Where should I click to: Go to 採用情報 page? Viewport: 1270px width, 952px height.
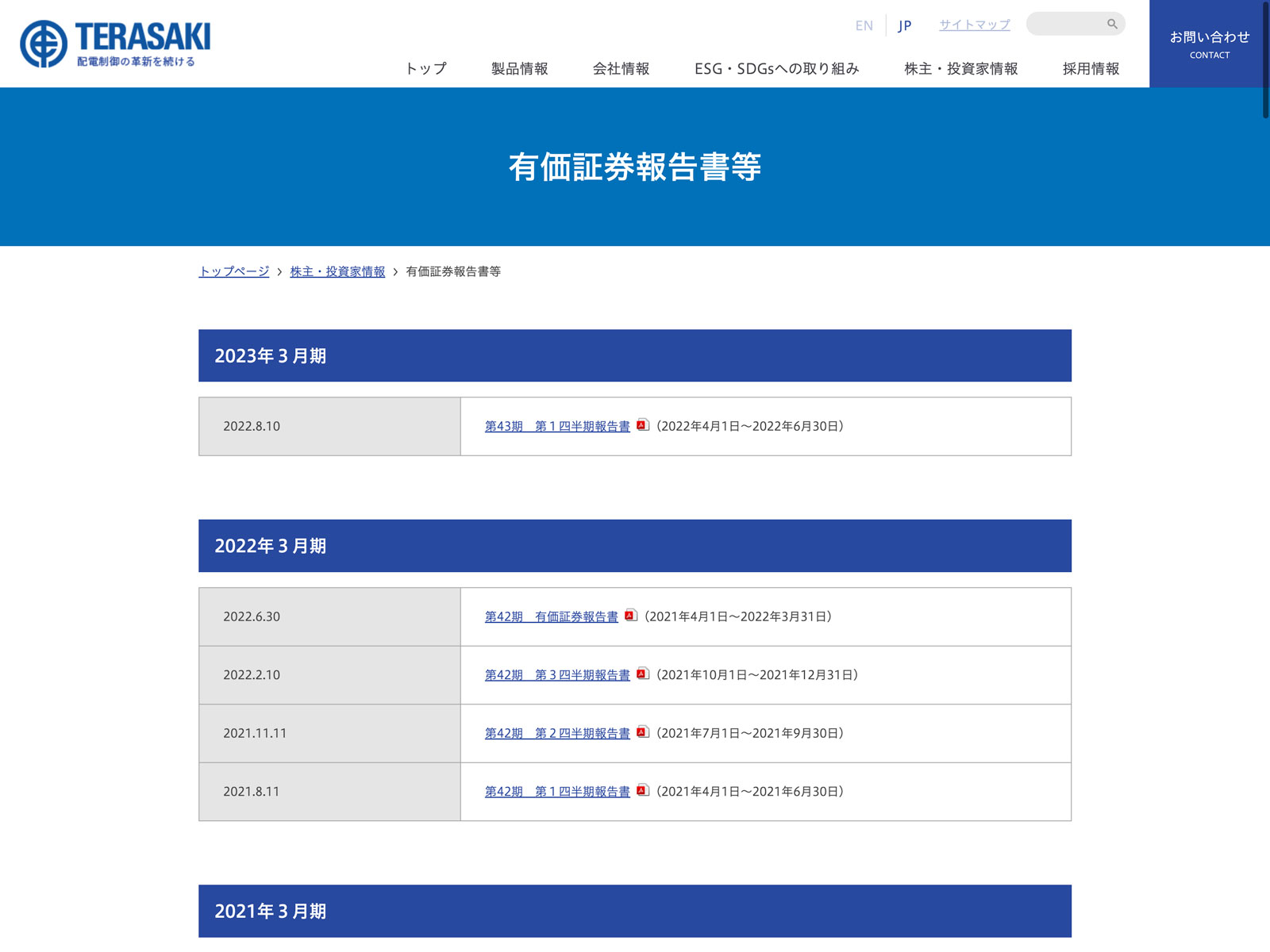tap(1091, 69)
